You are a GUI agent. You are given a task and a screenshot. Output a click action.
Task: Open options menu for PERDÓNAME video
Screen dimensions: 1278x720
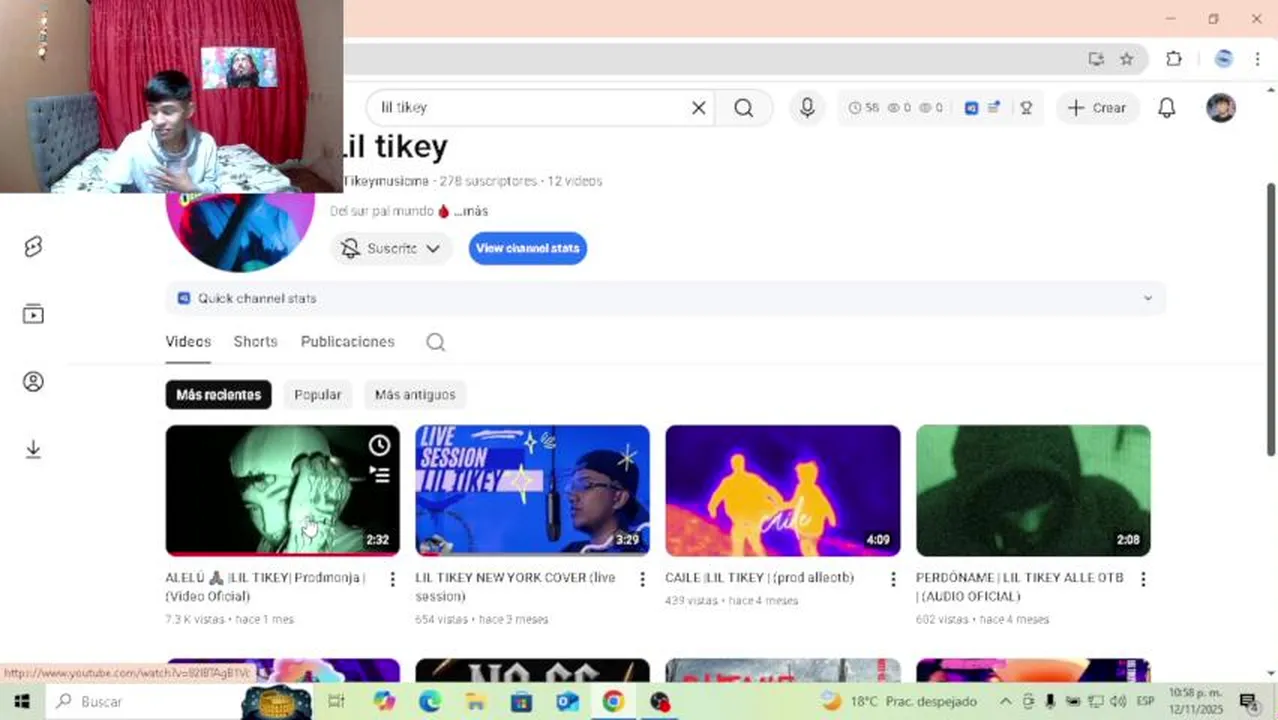(1143, 579)
